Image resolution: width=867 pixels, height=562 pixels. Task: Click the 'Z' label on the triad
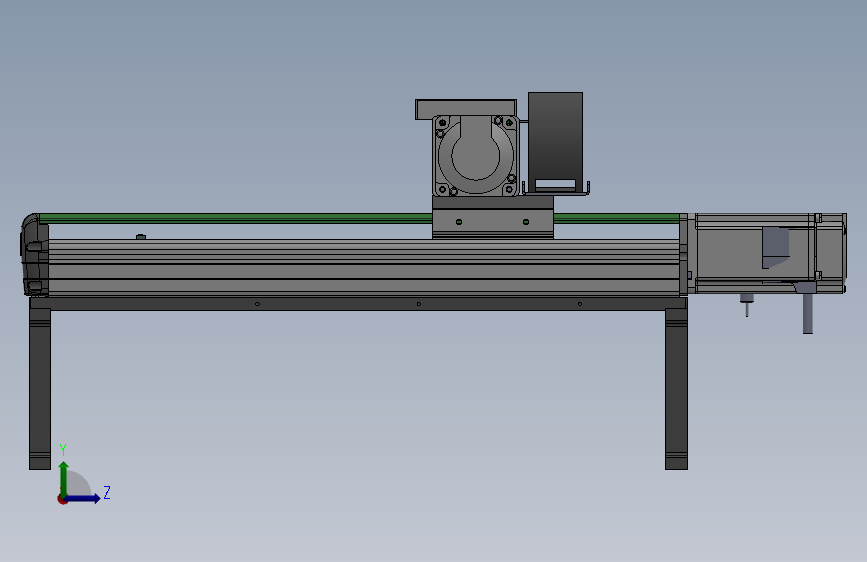click(x=107, y=492)
